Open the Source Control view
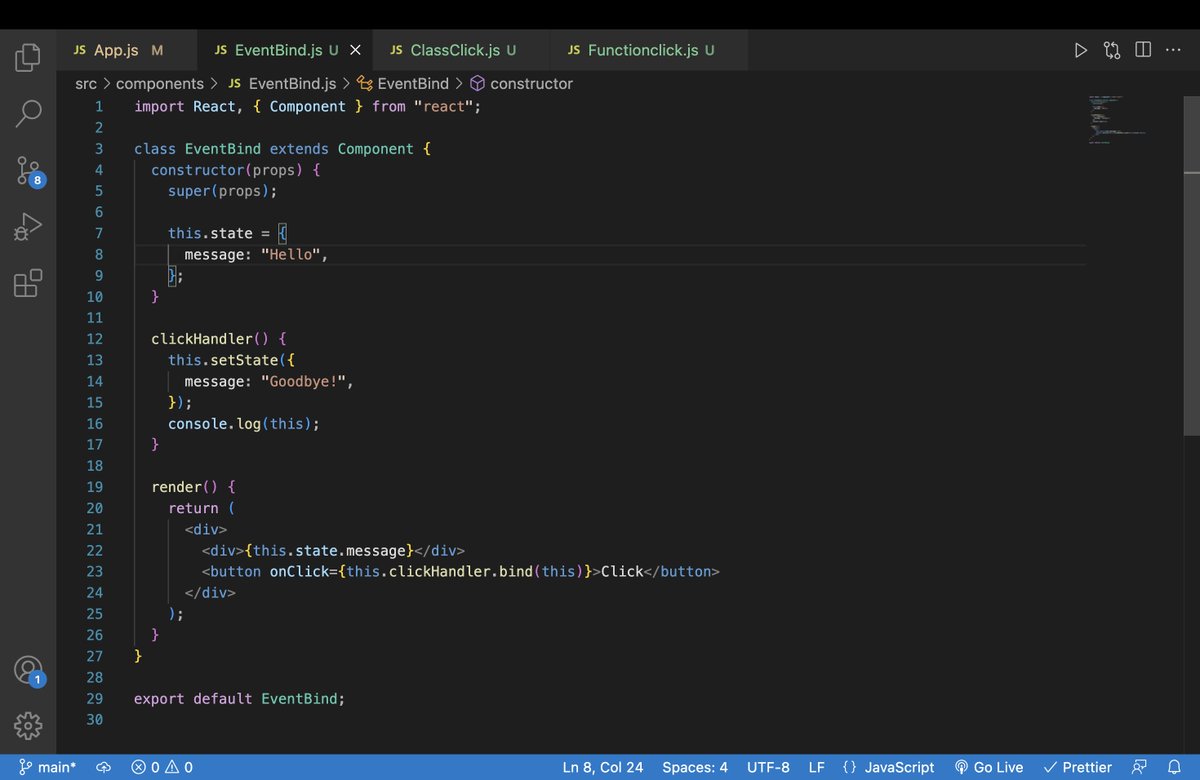This screenshot has width=1200, height=780. coord(27,170)
